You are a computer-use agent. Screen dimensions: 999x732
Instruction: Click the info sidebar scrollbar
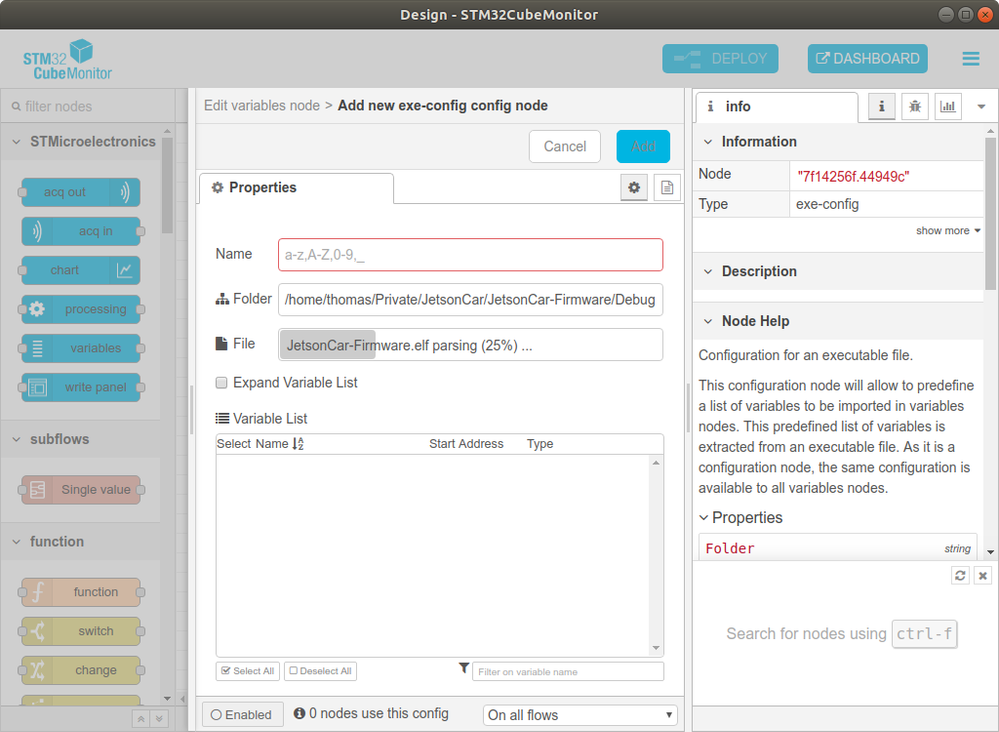(x=990, y=213)
